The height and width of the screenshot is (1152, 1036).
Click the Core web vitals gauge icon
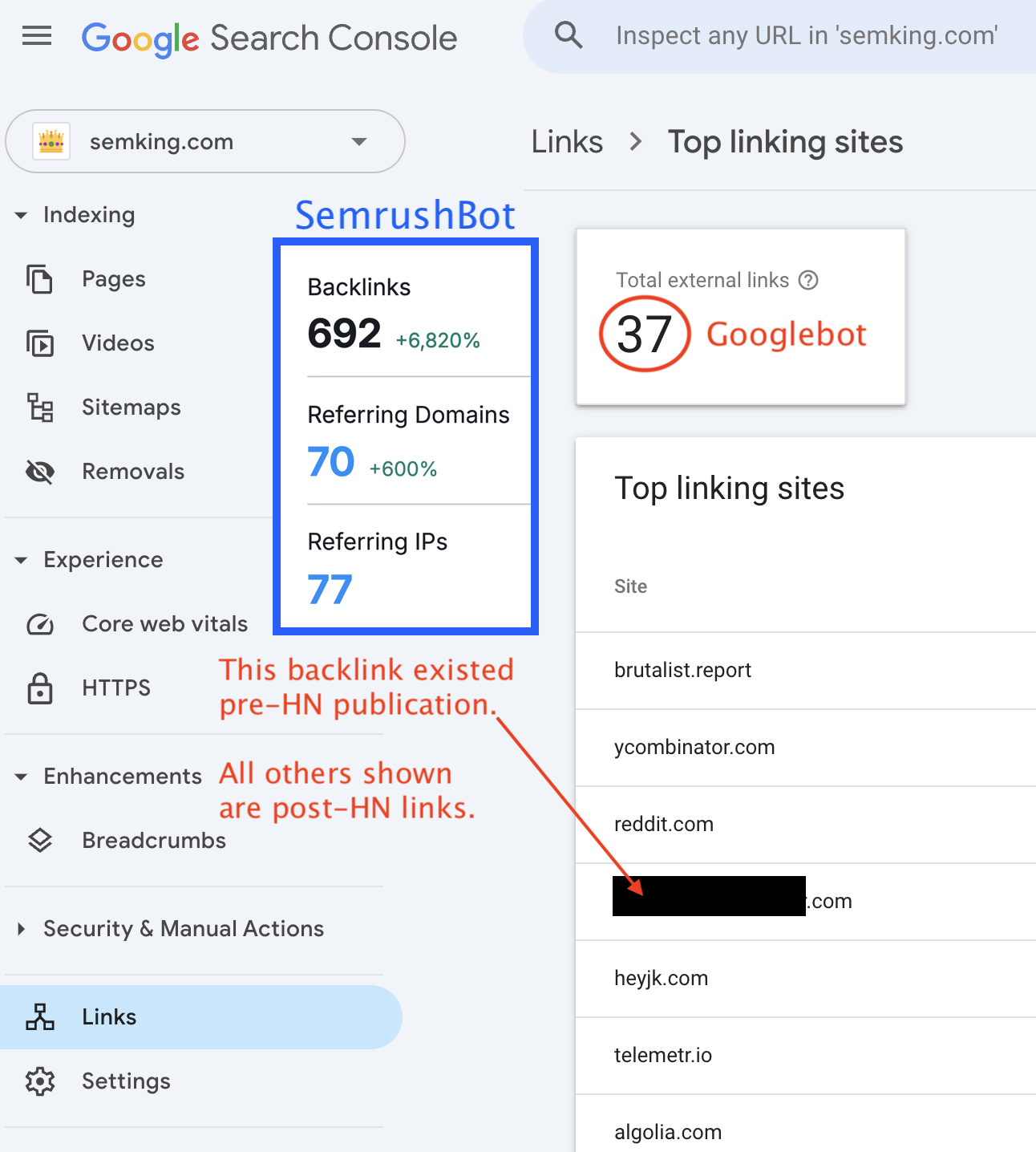point(40,624)
